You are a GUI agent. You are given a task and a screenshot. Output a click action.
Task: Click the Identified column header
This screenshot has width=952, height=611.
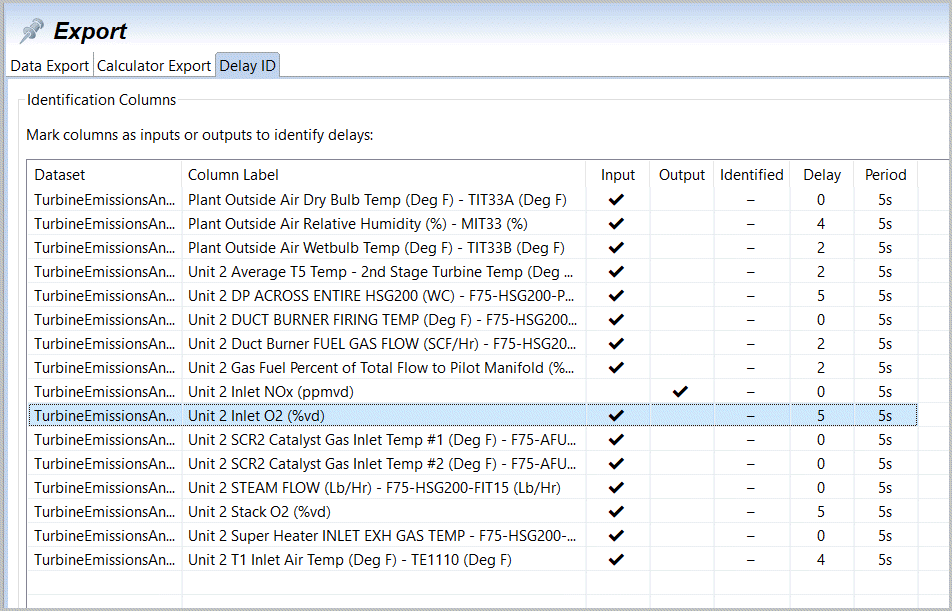point(751,175)
